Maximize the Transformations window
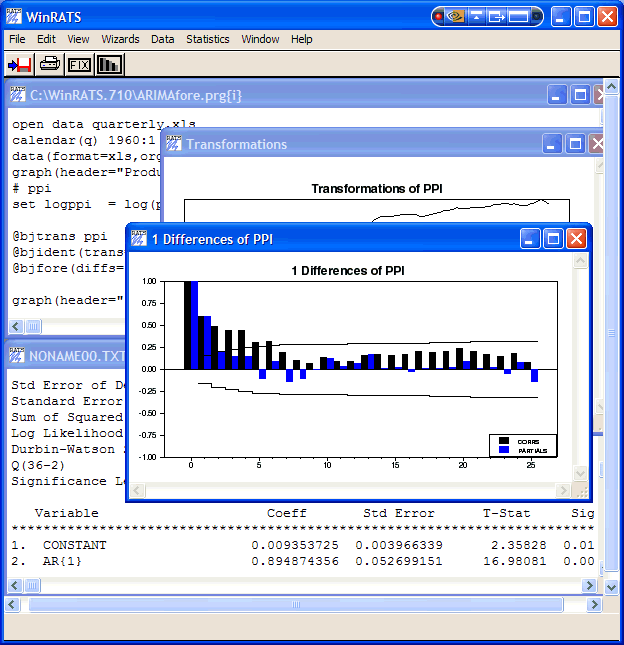This screenshot has height=645, width=624. (575, 144)
